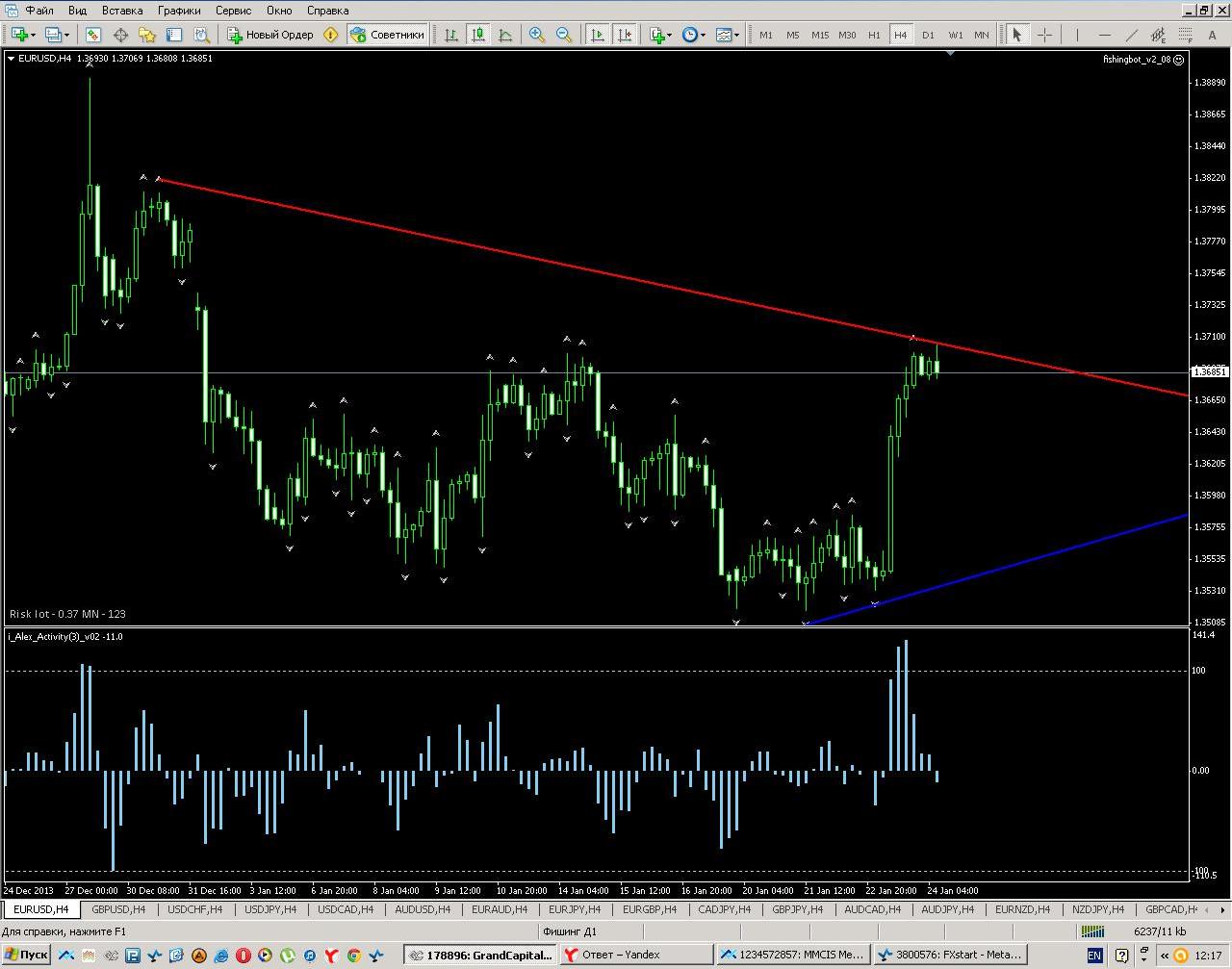The image size is (1232, 969).
Task: Switch chart to bar chart icon
Action: (x=451, y=35)
